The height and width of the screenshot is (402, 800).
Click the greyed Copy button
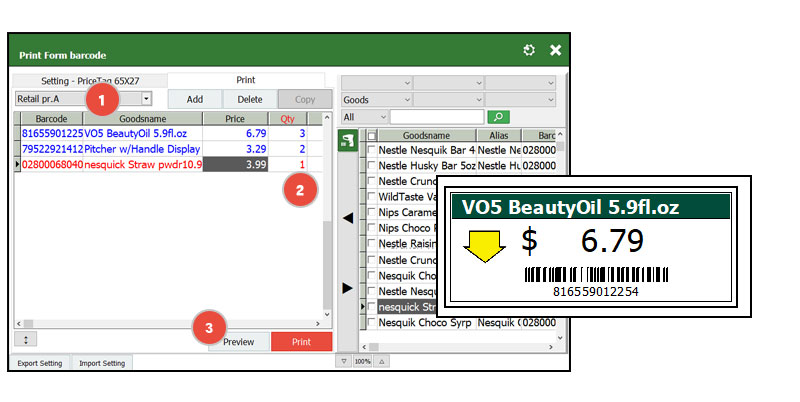tap(305, 99)
